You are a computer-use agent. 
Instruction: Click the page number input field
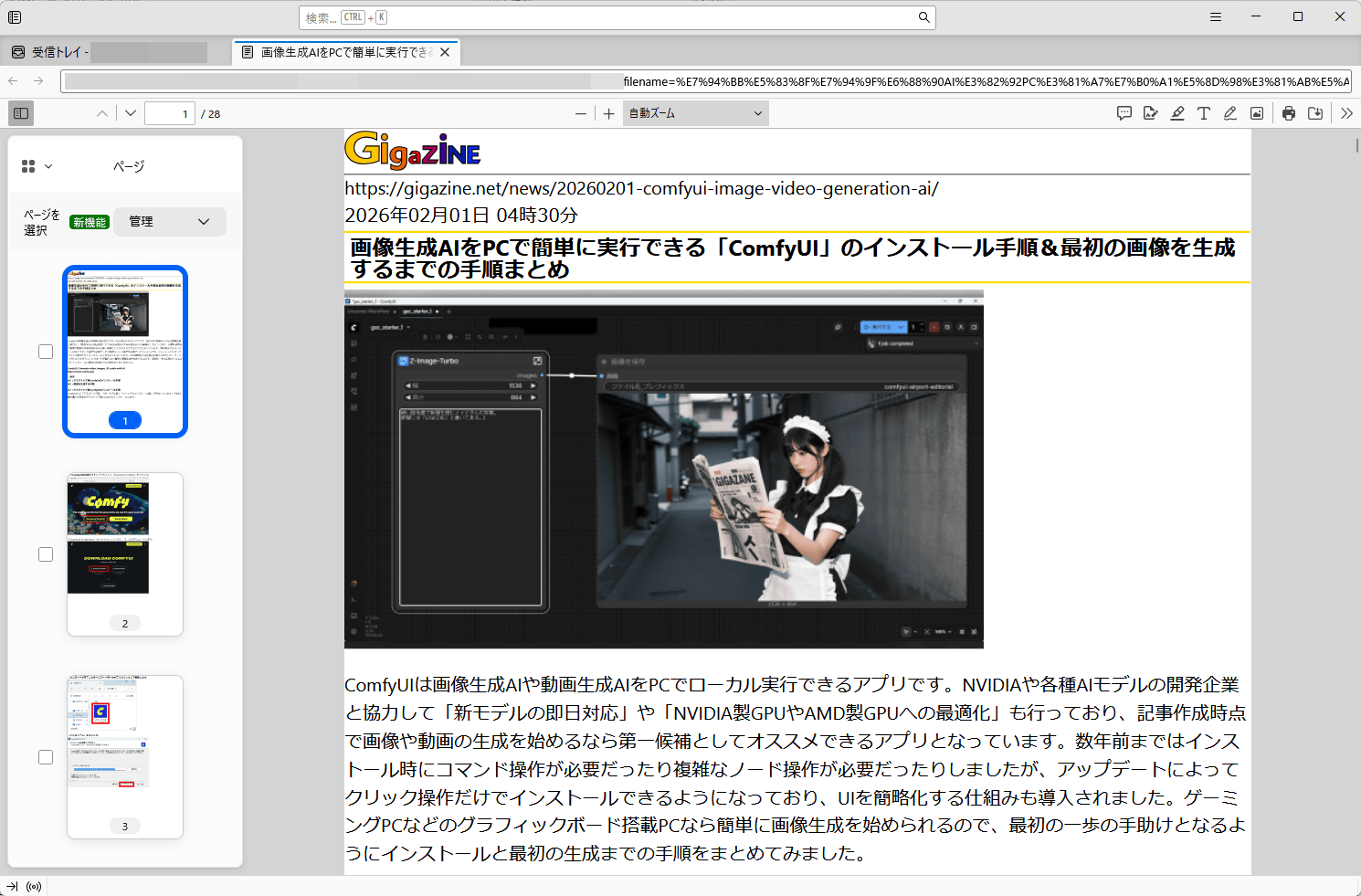pos(170,113)
